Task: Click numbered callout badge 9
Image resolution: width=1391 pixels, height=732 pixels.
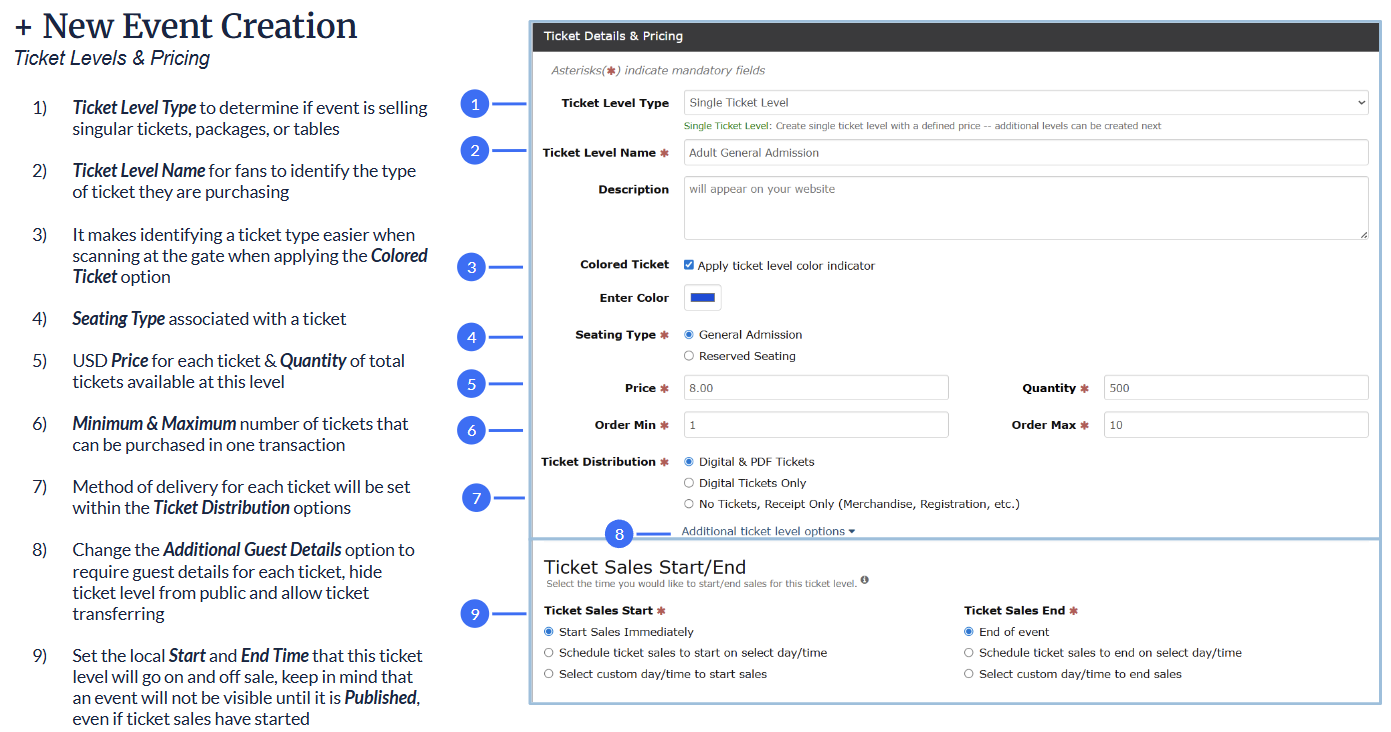Action: coord(475,613)
